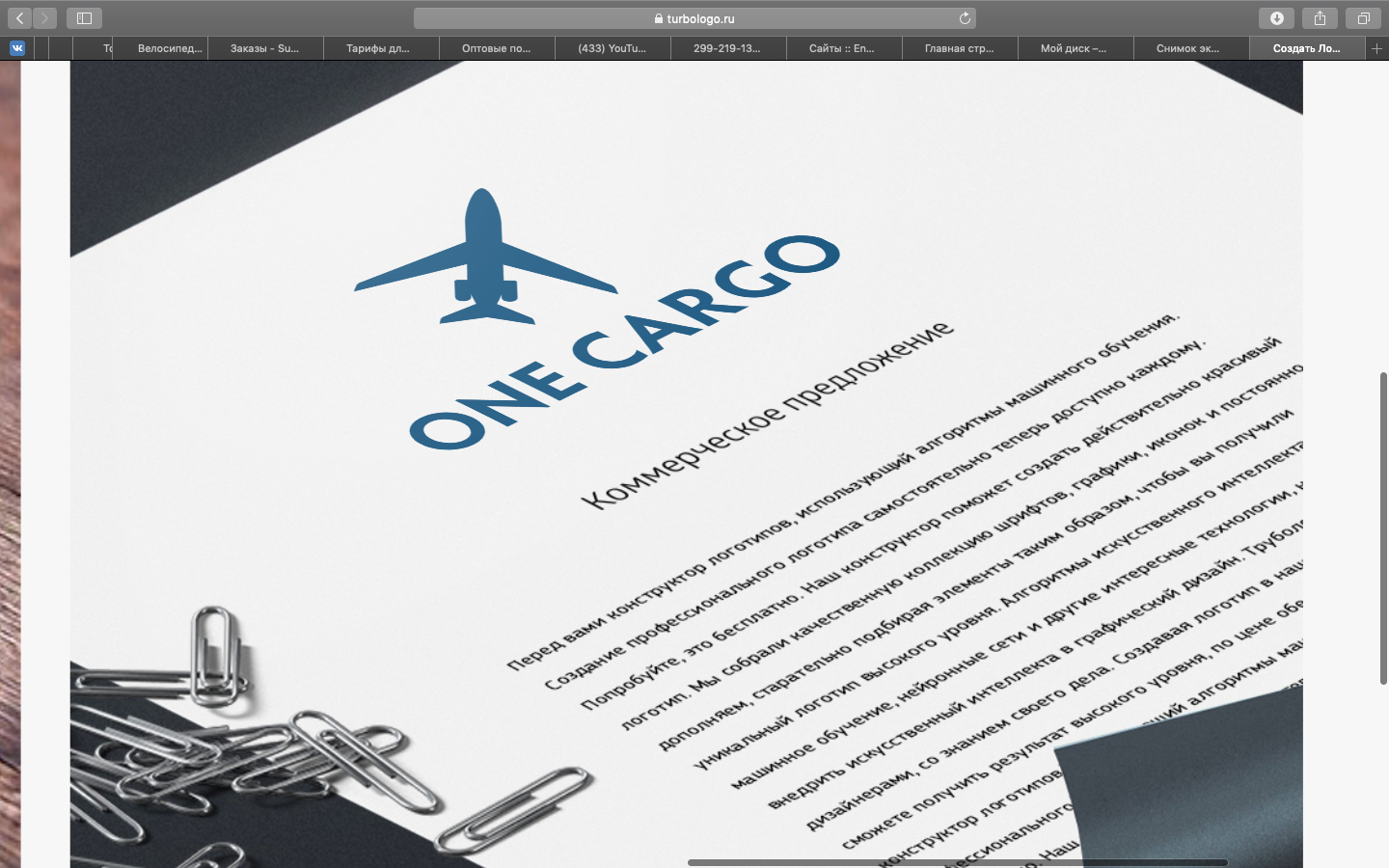Switch to the Главная стр... tab

pyautogui.click(x=960, y=48)
